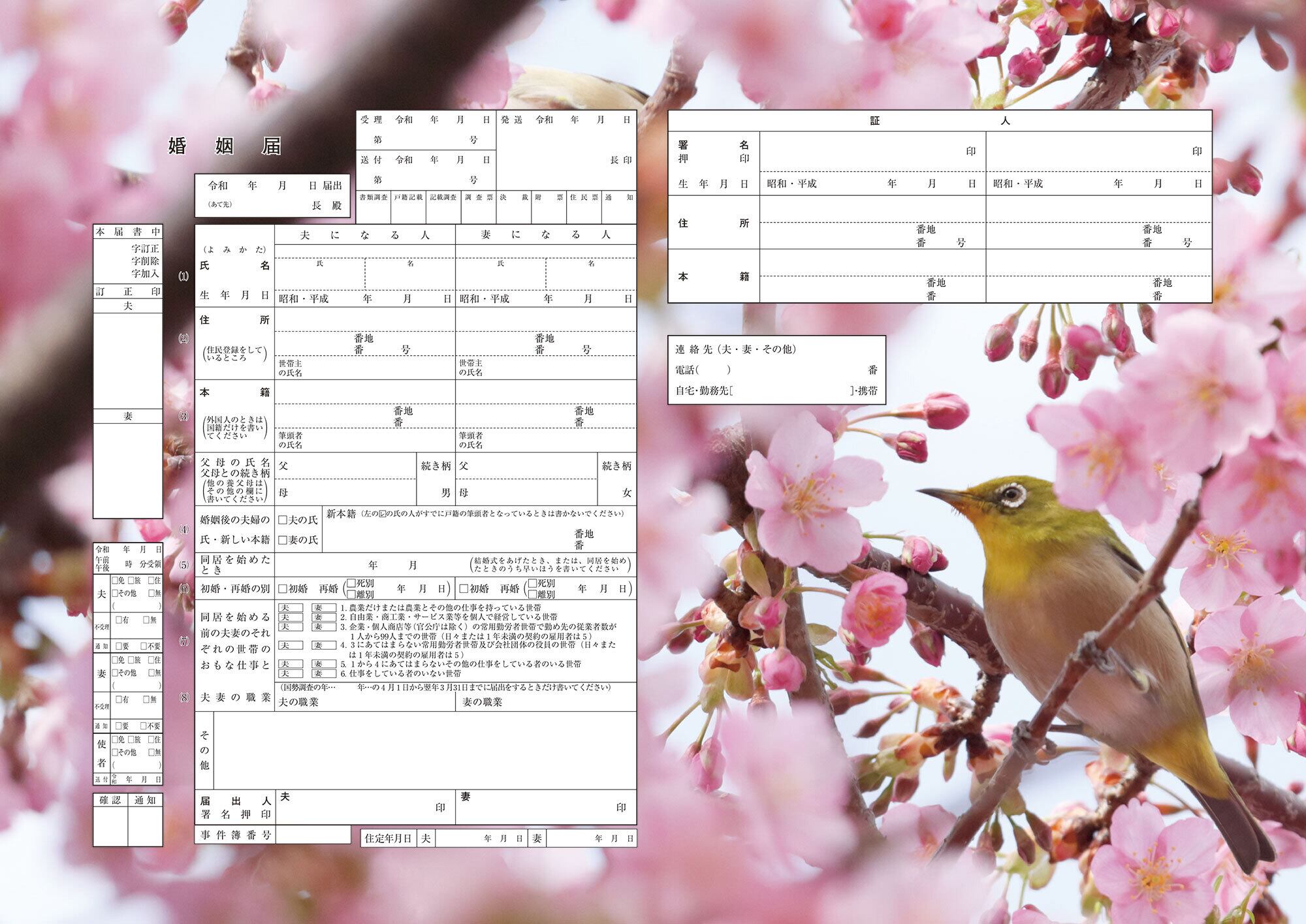1306x924 pixels.
Task: Click the その他 remarks area
Action: tap(424, 750)
